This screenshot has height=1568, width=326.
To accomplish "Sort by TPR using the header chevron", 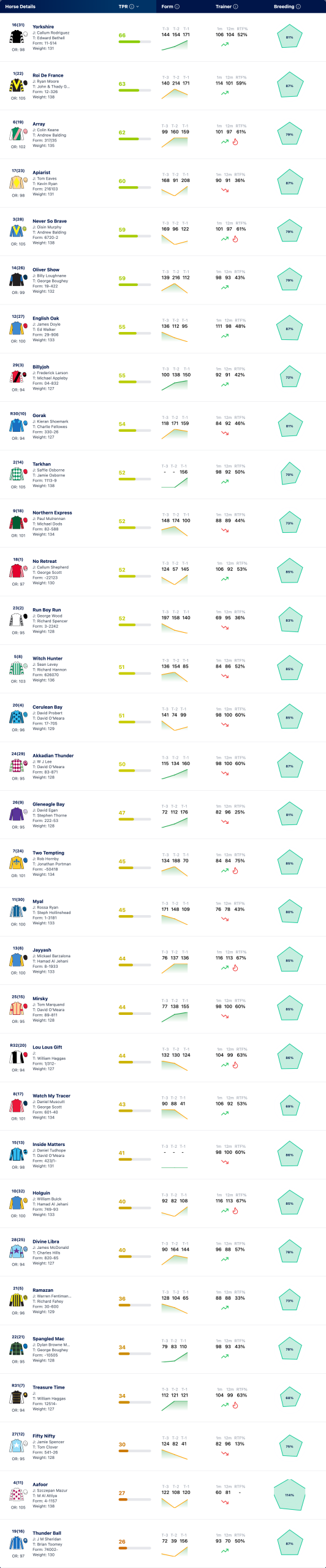I will 138,7.
